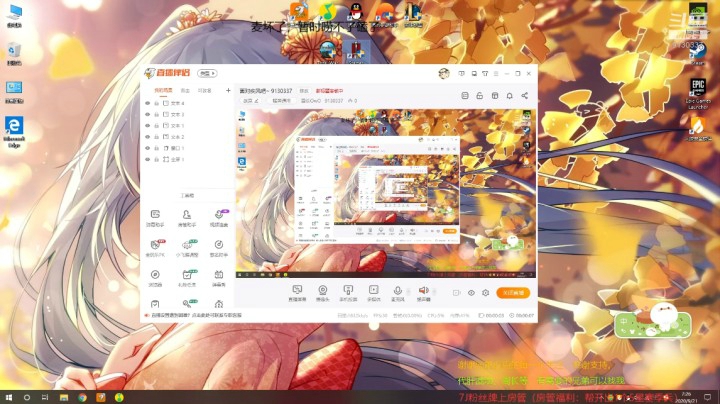Click the record video icon

click(456, 292)
